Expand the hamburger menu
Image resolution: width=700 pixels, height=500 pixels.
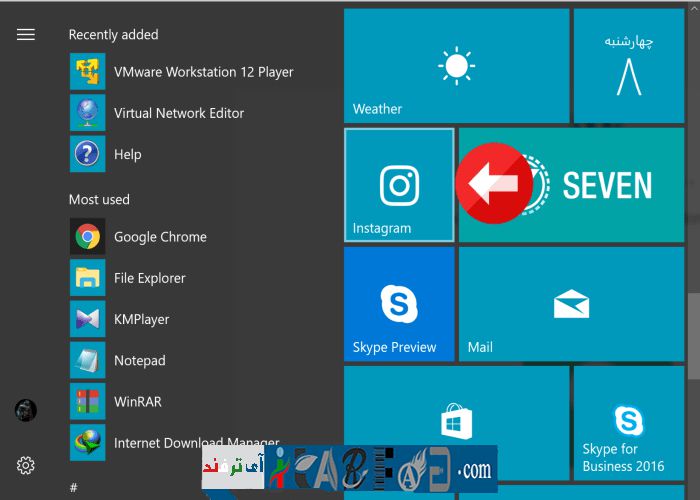26,35
